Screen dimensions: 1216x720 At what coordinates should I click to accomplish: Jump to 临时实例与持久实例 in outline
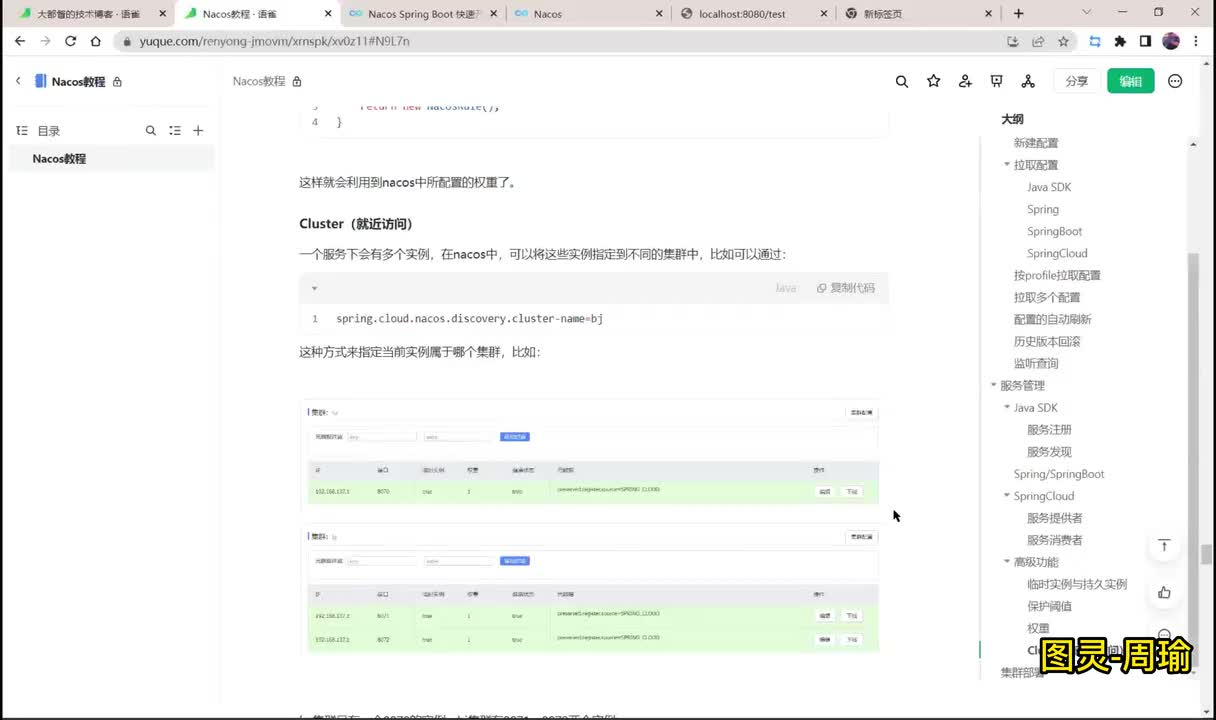click(x=1077, y=584)
